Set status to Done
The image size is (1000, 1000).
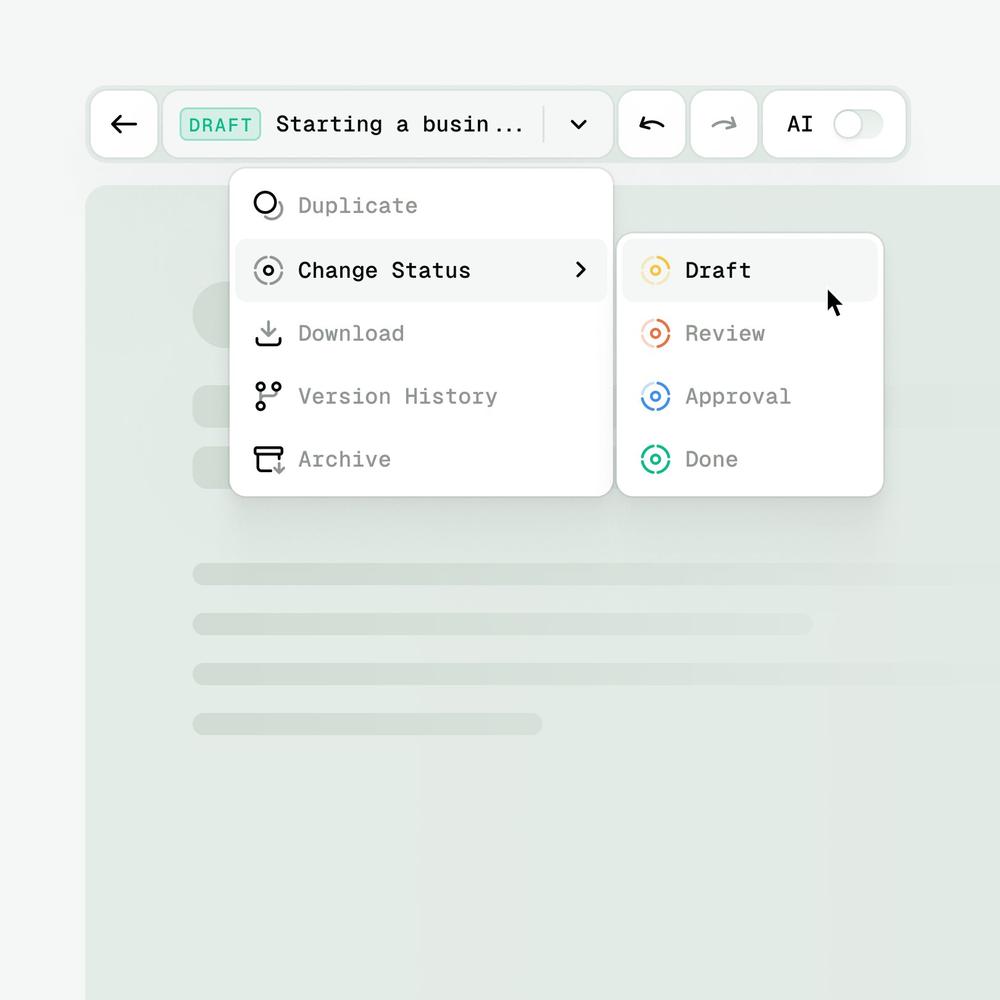749,459
